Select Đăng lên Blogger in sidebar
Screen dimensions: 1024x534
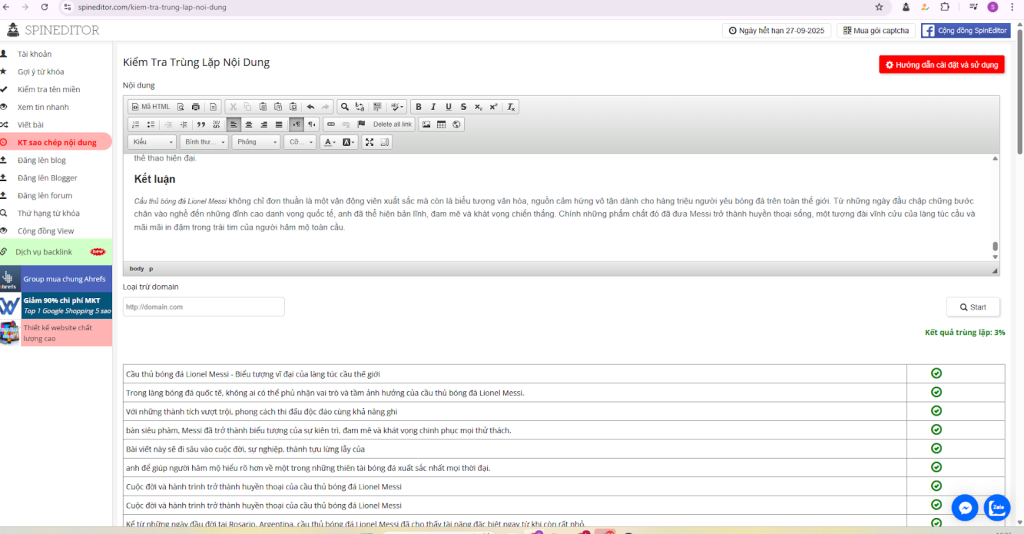point(46,178)
